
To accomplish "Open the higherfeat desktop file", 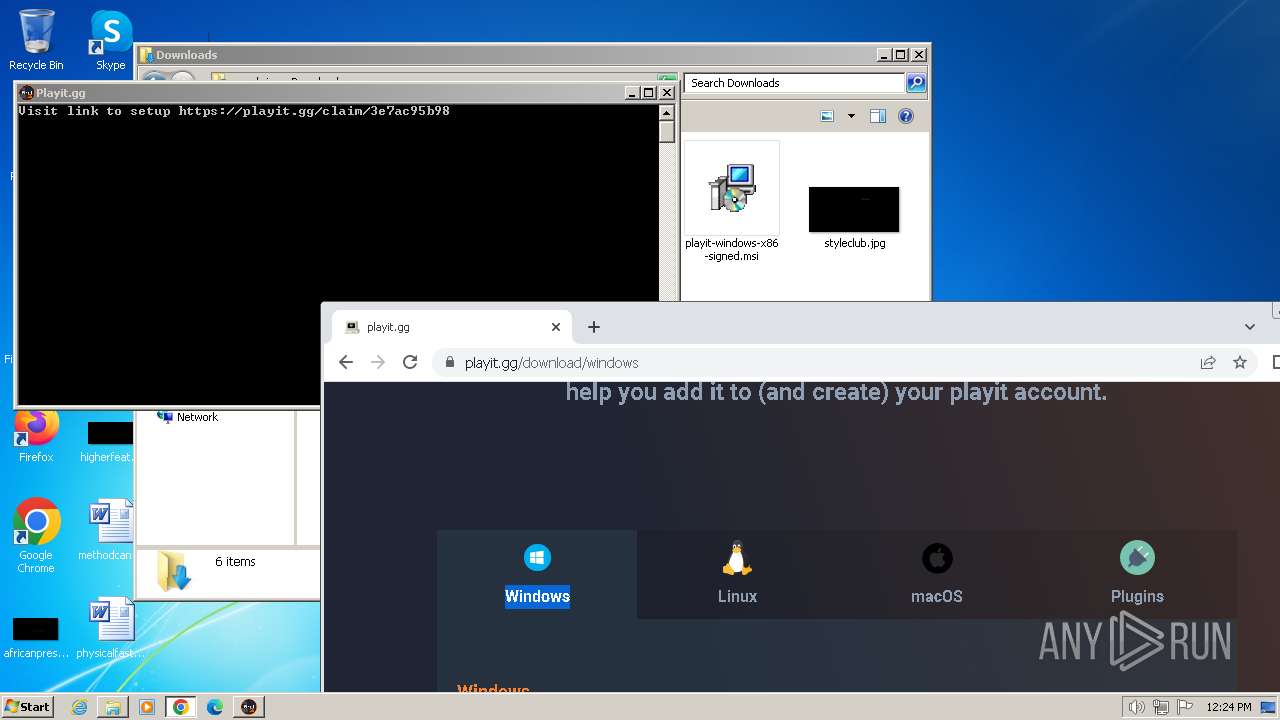I will [x=108, y=442].
